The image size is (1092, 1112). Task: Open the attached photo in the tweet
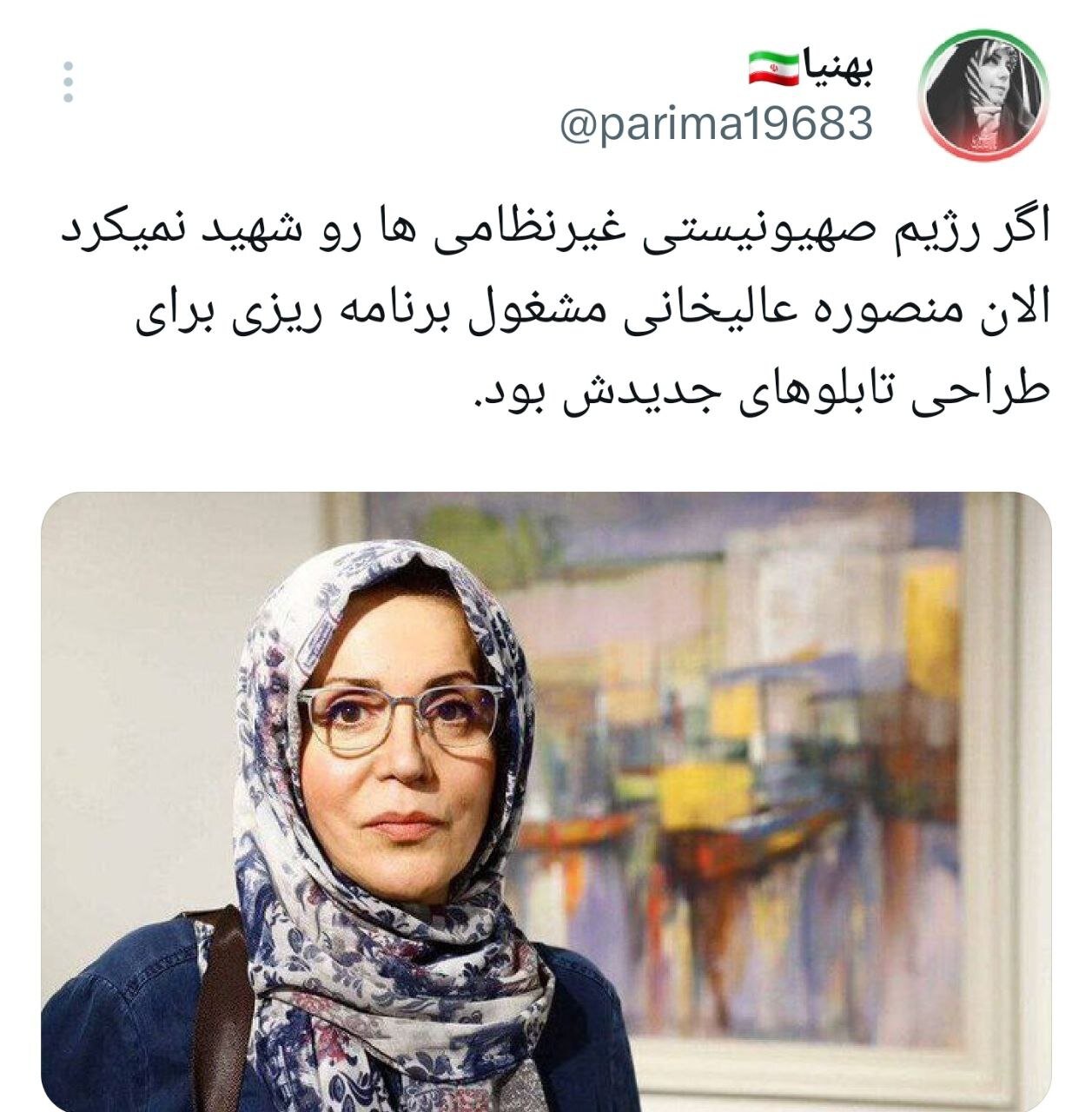click(x=546, y=802)
